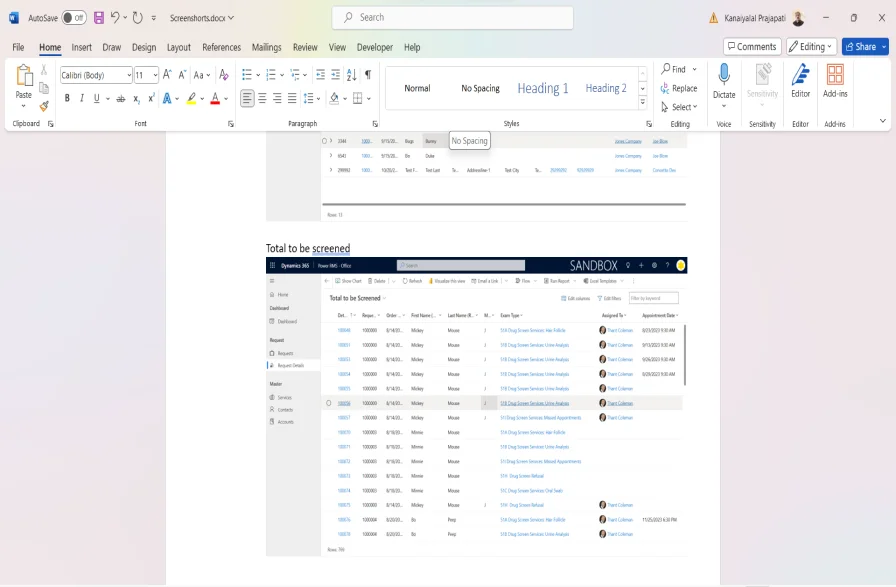The height and width of the screenshot is (587, 896).
Task: Open the Editor pane
Action: click(800, 79)
